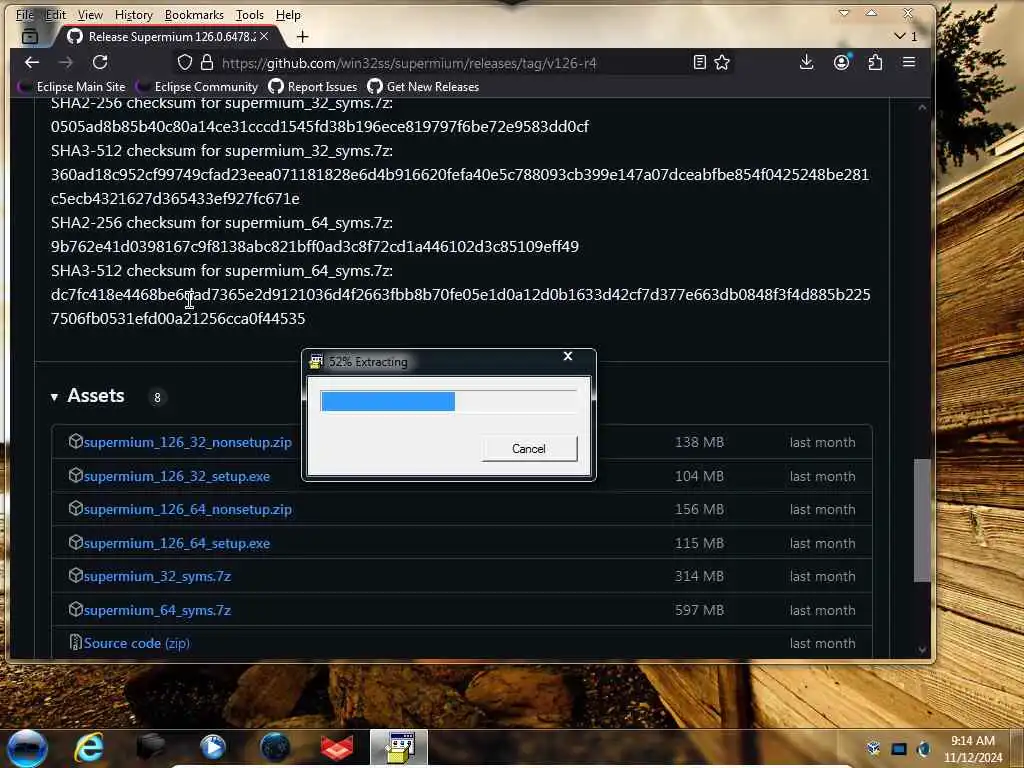Viewport: 1024px width, 768px height.
Task: Click the 597 MB size text
Action: tap(699, 611)
